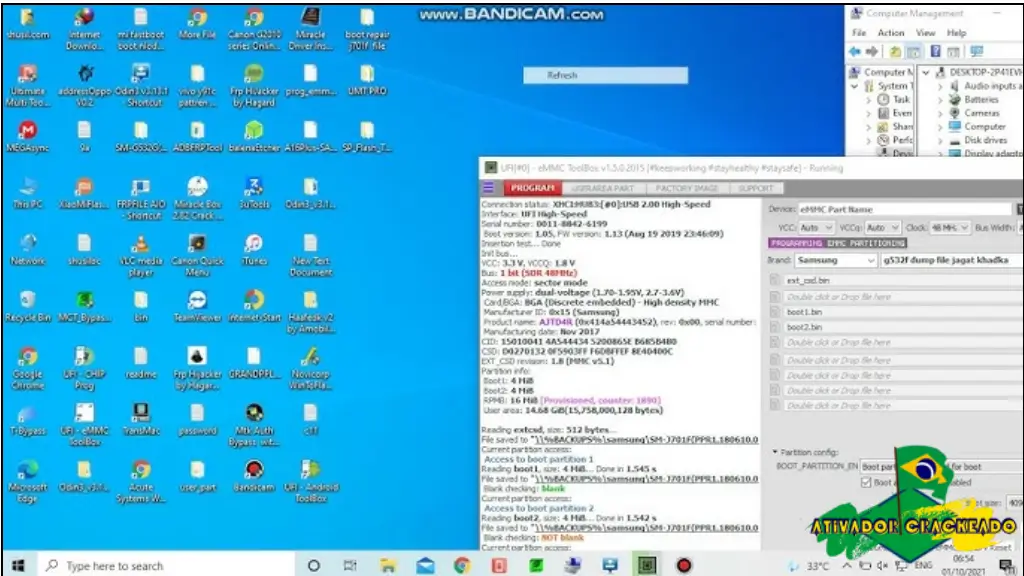
Task: Select the iTunes desktop icon
Action: (x=254, y=249)
